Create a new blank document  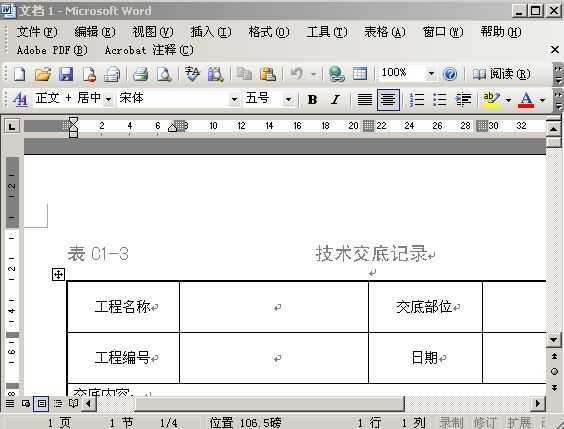coord(19,74)
